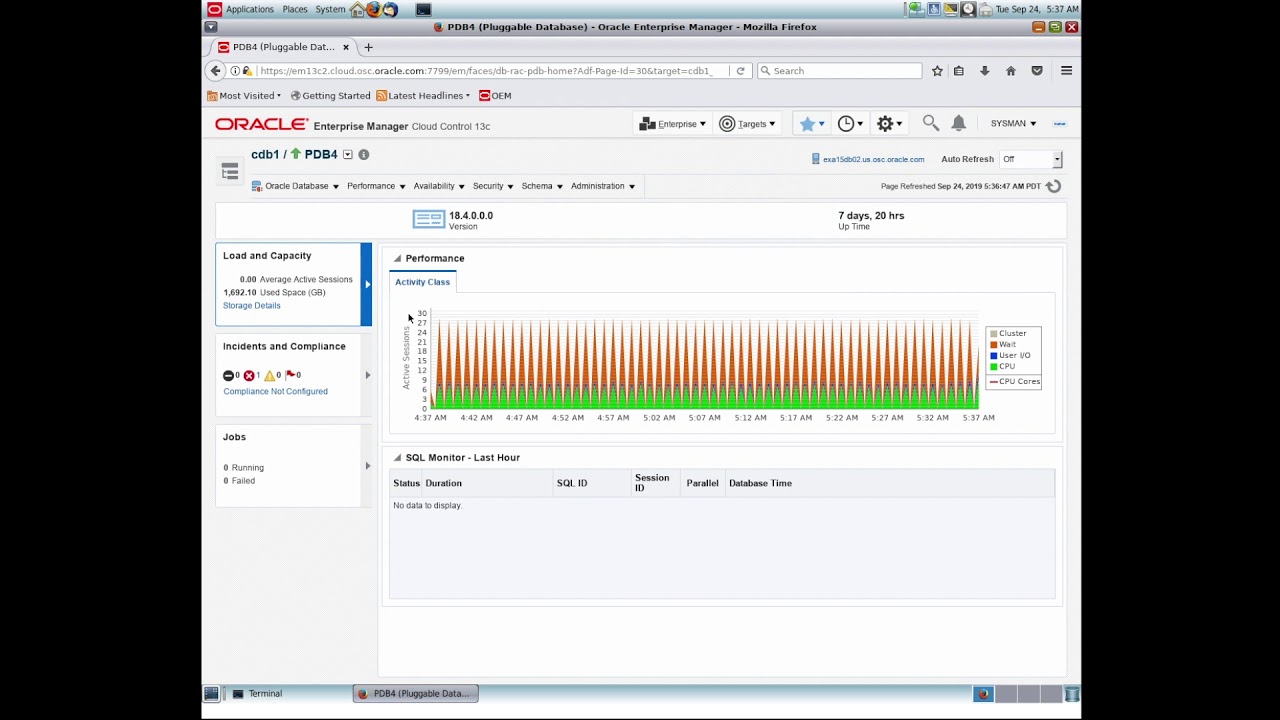Screen dimensions: 1280x720
Task: Open the History clock menu
Action: pyautogui.click(x=850, y=124)
